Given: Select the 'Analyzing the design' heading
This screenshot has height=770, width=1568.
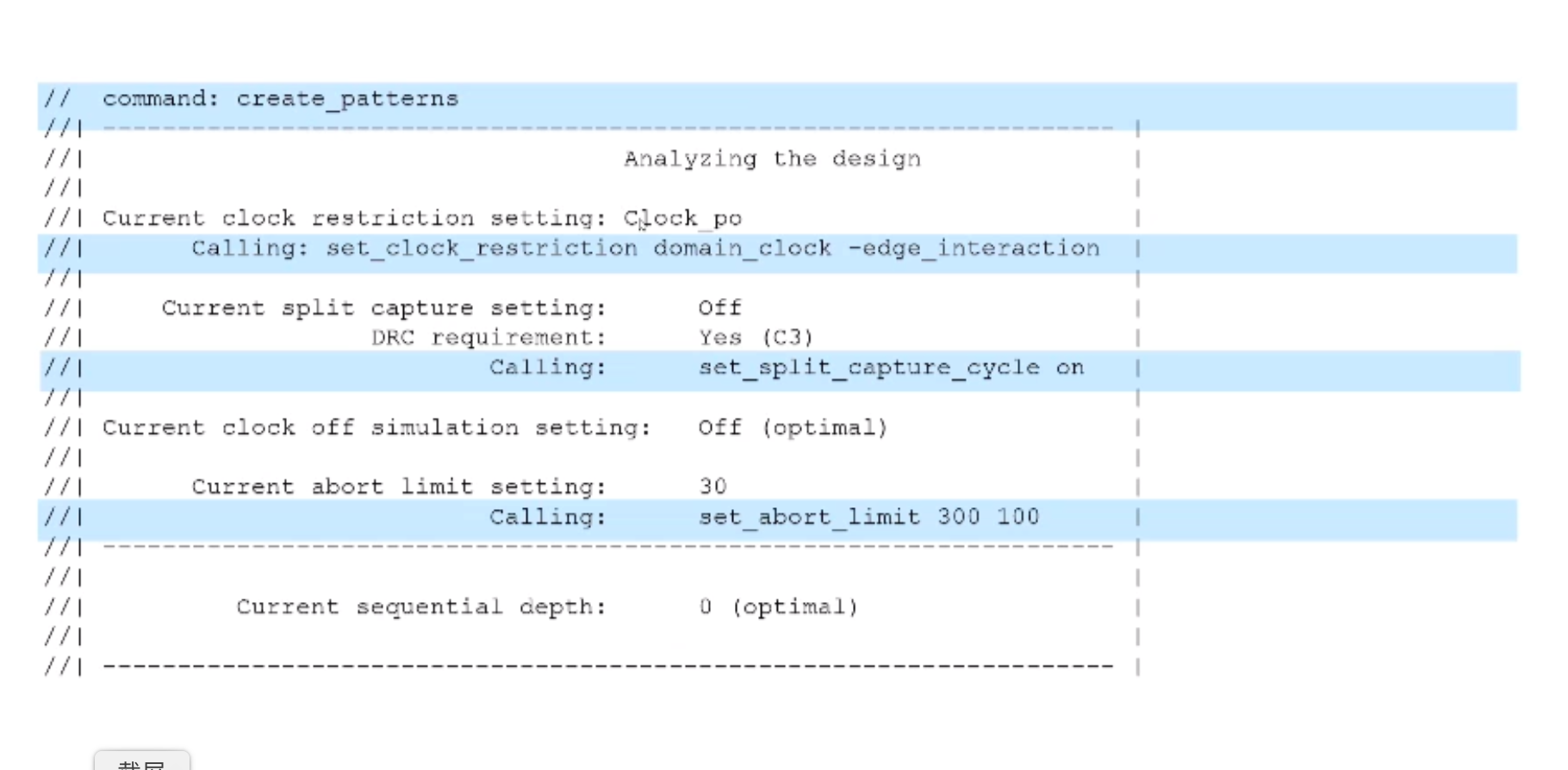Looking at the screenshot, I should pos(773,158).
